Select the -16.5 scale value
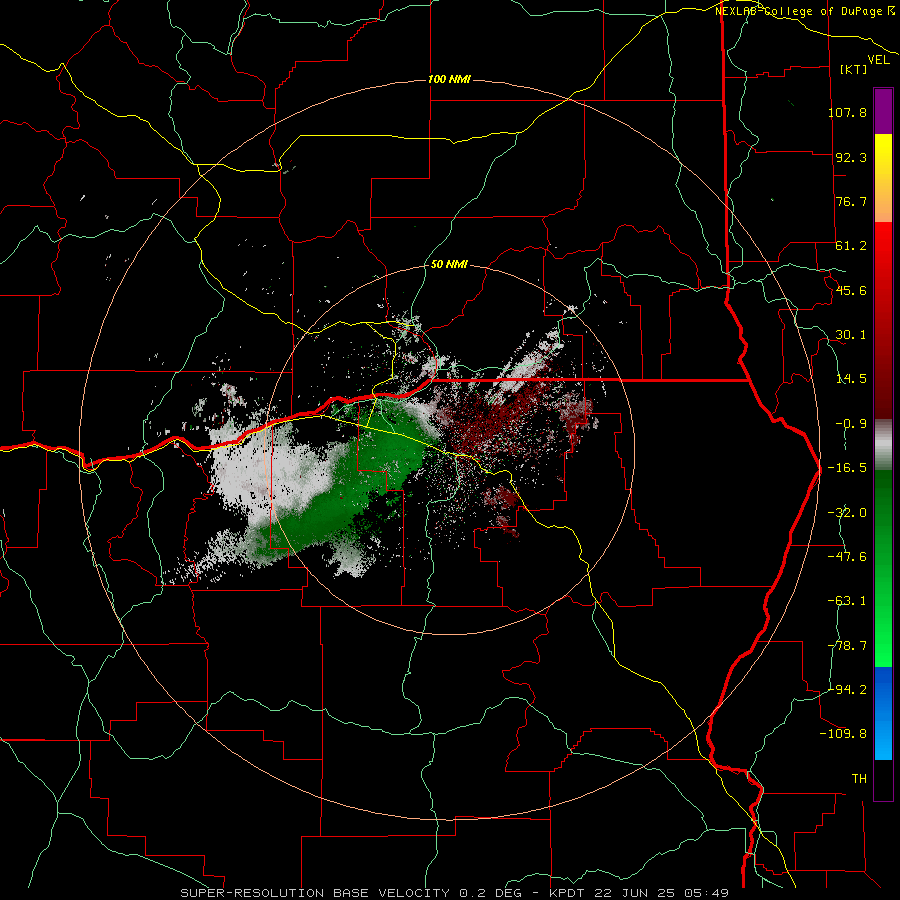The image size is (900, 900). click(847, 468)
